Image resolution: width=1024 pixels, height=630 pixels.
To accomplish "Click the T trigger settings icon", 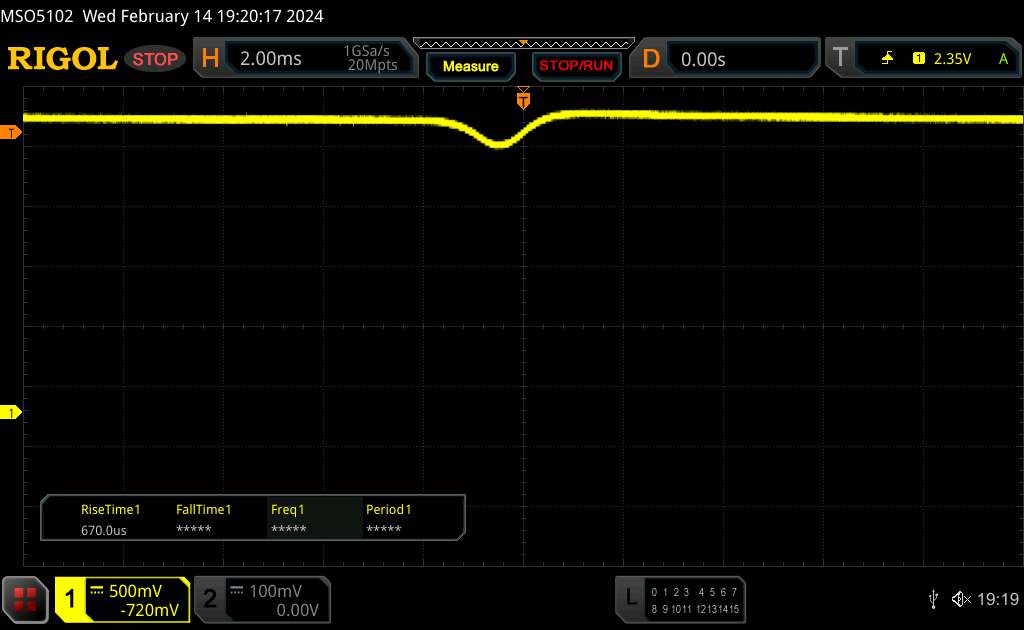I will pyautogui.click(x=840, y=58).
